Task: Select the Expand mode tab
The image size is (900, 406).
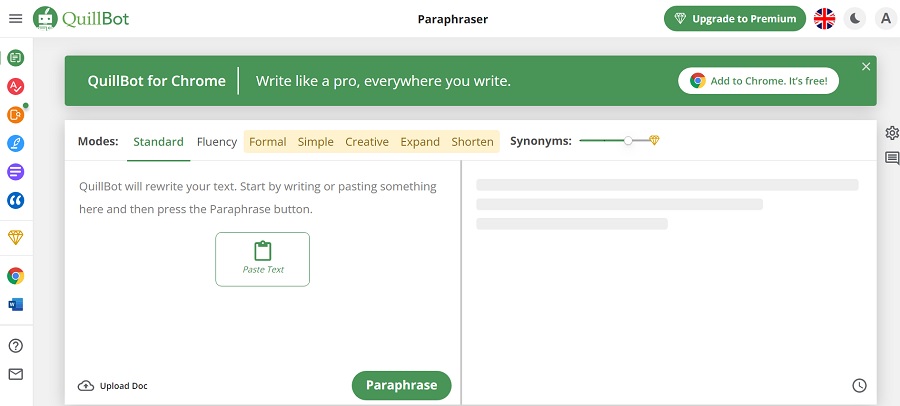Action: (420, 142)
